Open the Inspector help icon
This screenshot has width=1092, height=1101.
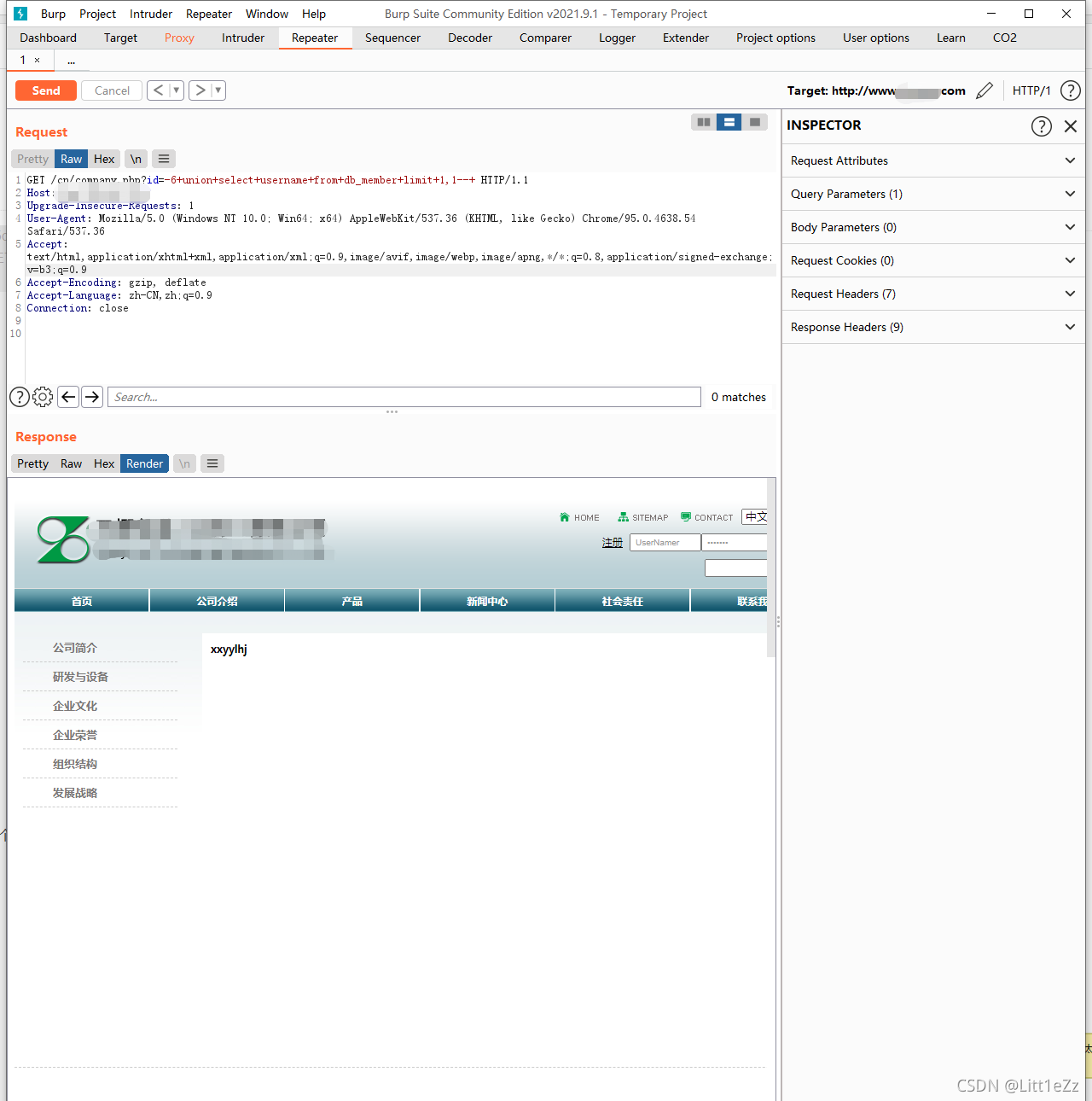pyautogui.click(x=1042, y=126)
